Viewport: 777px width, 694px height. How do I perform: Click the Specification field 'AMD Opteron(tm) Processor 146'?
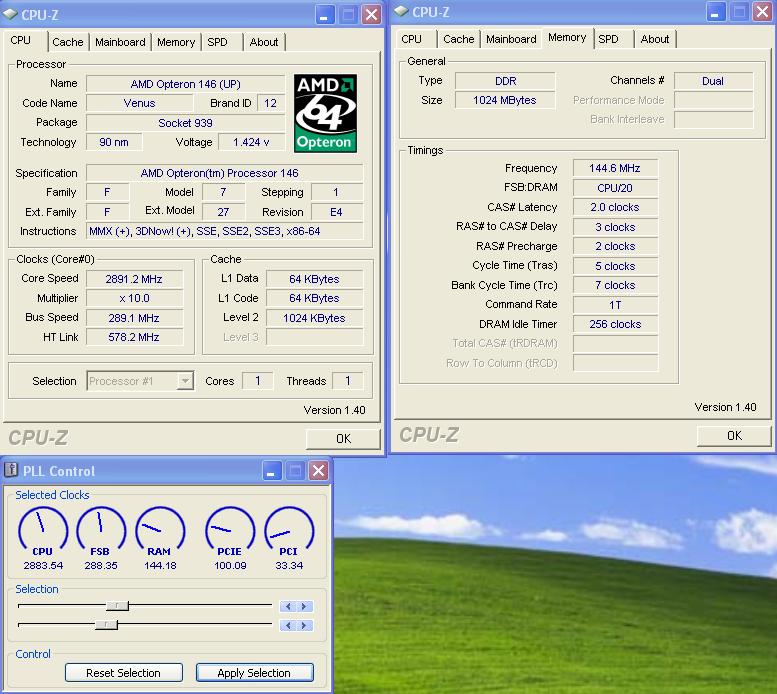[225, 173]
